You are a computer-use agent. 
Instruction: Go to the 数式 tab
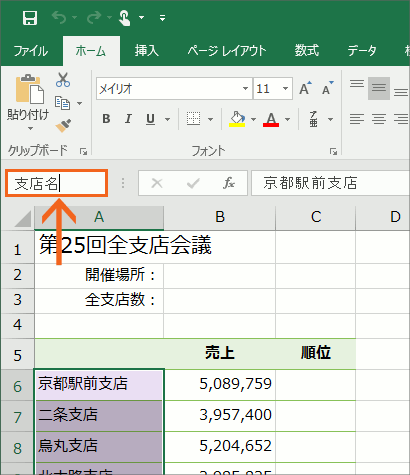[307, 51]
